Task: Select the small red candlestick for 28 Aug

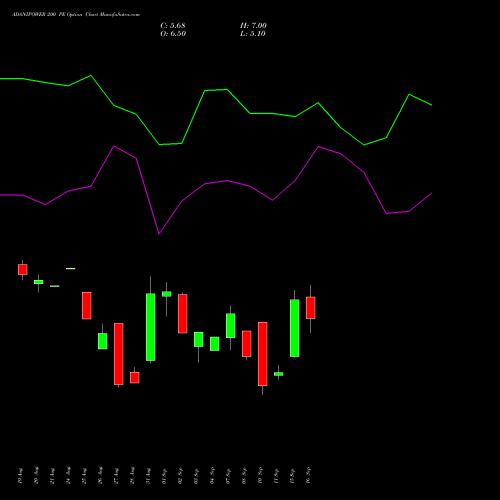Action: (135, 378)
